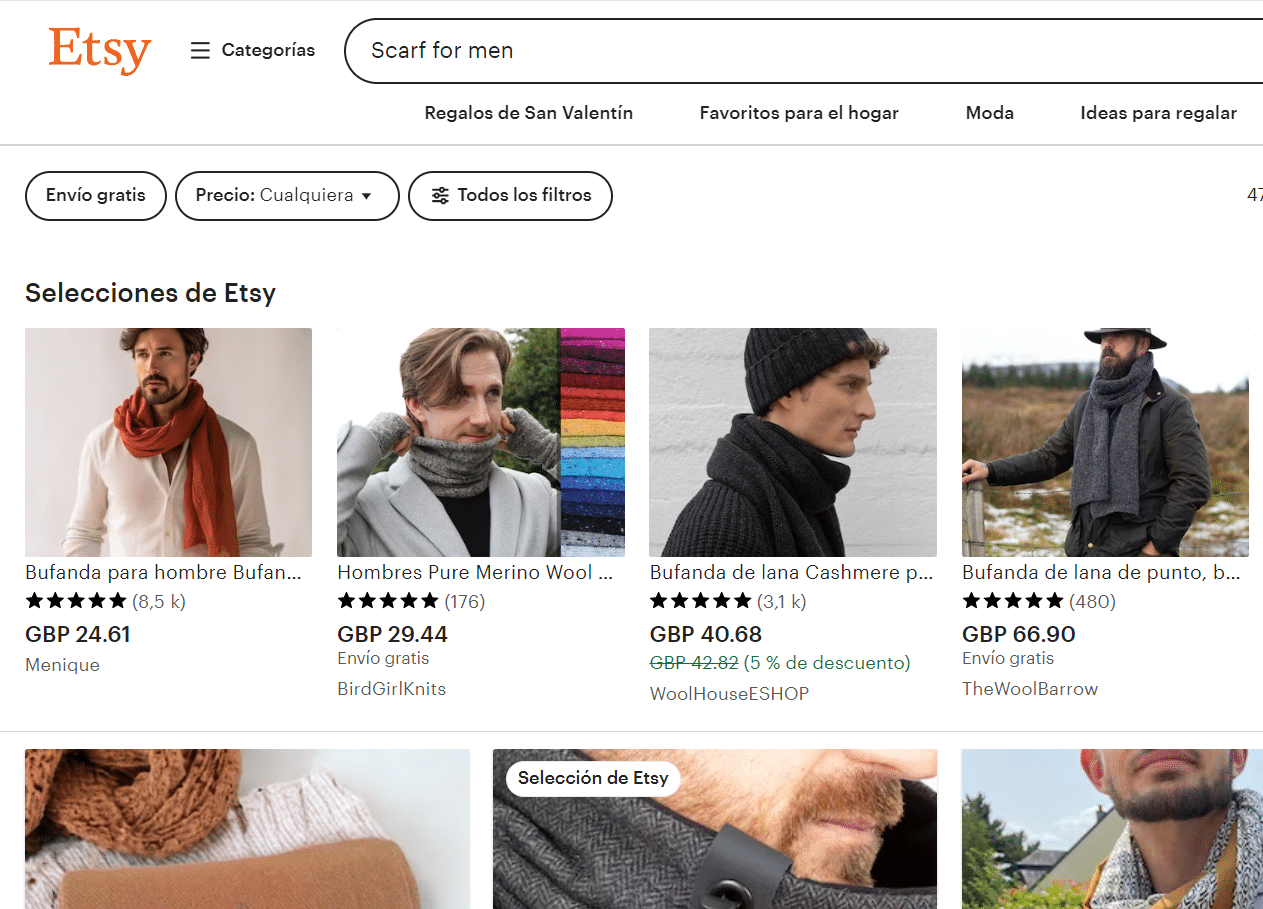
Task: Open Ideas para regalar section
Action: click(x=1158, y=113)
